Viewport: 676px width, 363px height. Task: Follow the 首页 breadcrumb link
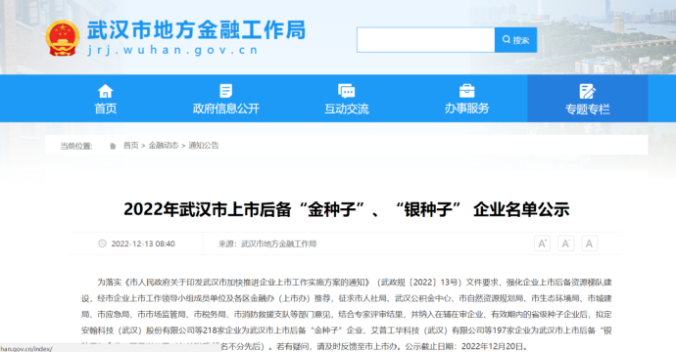[131, 146]
